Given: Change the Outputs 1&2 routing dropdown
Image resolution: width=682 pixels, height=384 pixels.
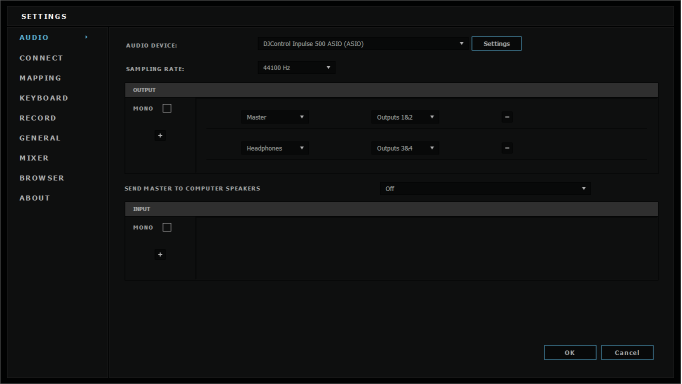Looking at the screenshot, I should tap(405, 117).
